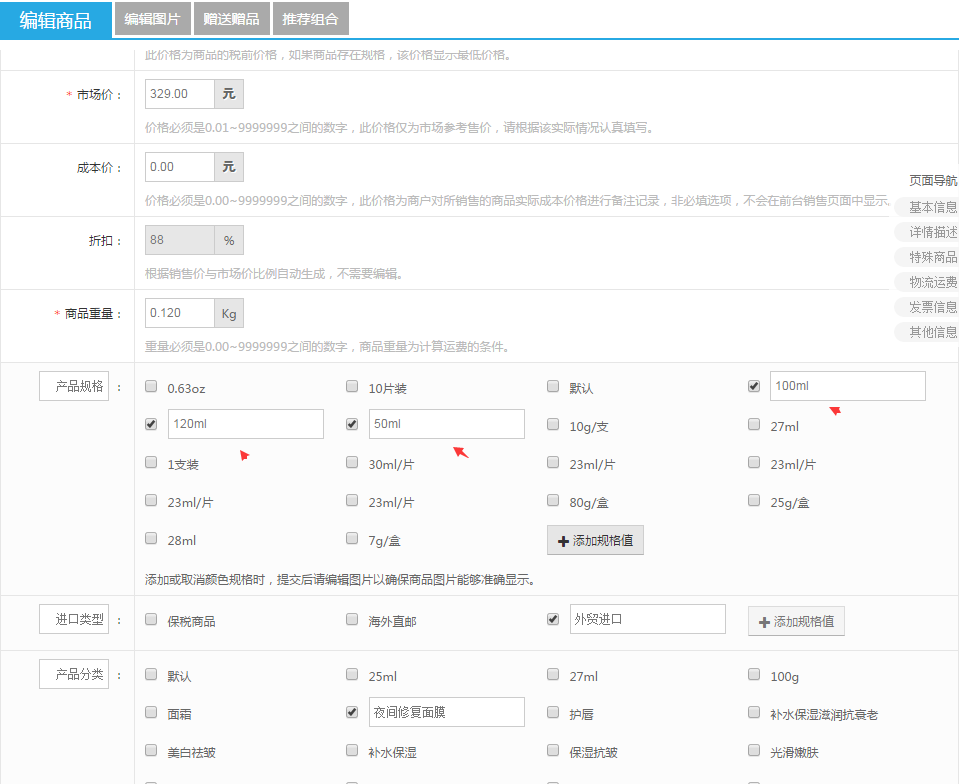This screenshot has height=784, width=959.
Task: Edit the 夜间修复面膜 value field
Action: [446, 712]
